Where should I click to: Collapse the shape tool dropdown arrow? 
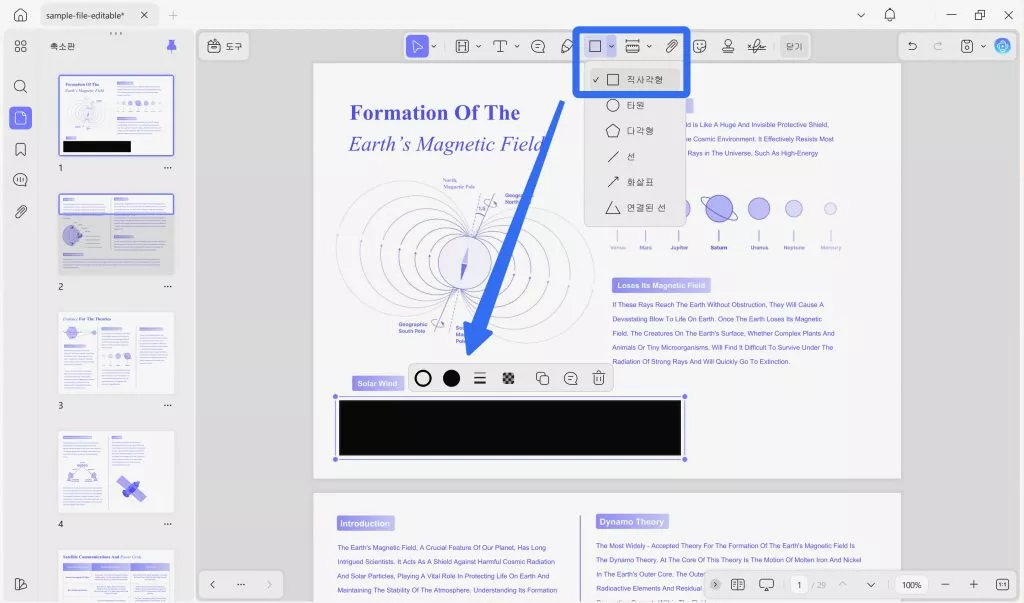point(611,46)
